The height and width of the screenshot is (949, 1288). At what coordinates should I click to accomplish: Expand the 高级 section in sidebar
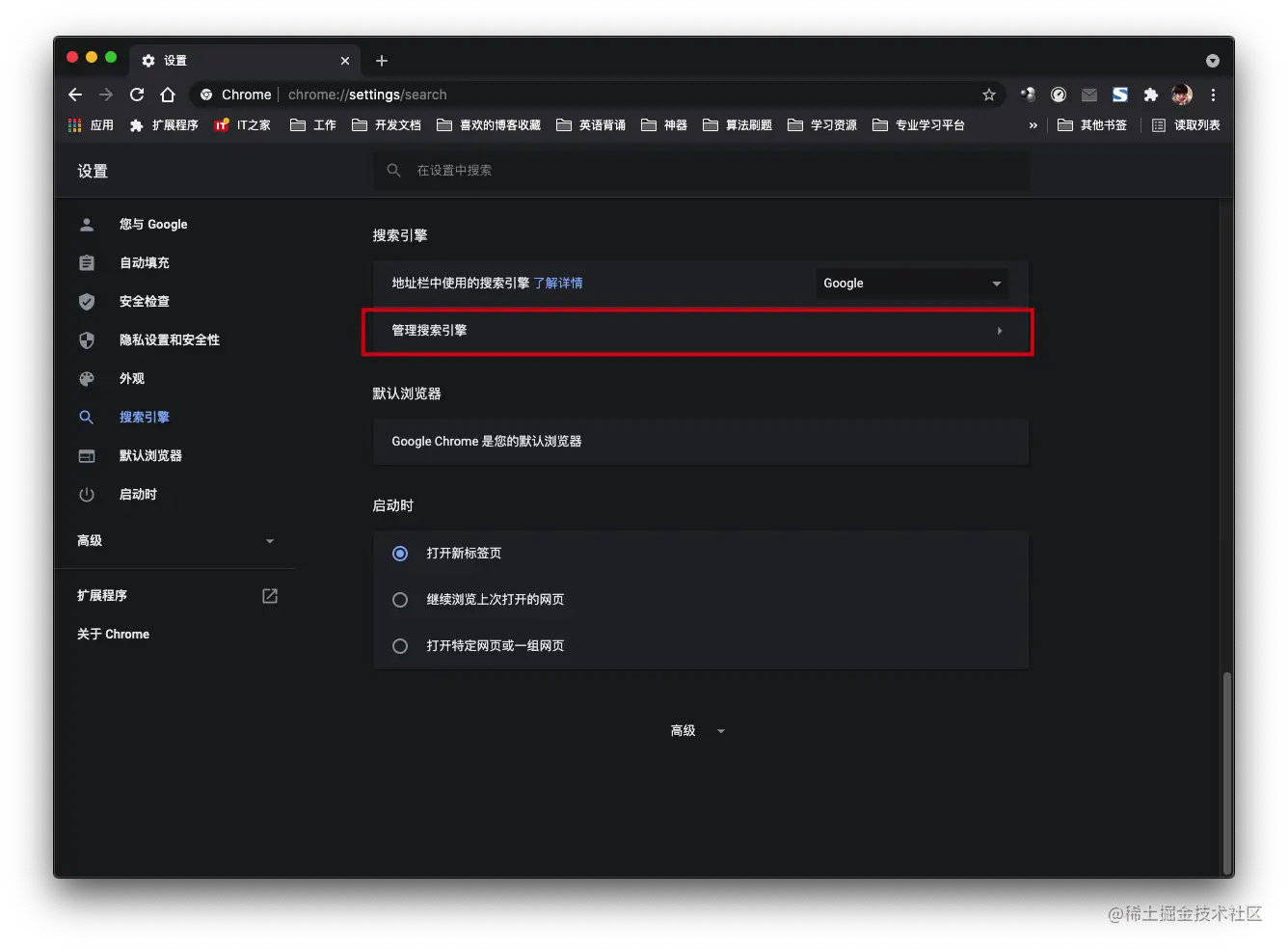click(175, 541)
